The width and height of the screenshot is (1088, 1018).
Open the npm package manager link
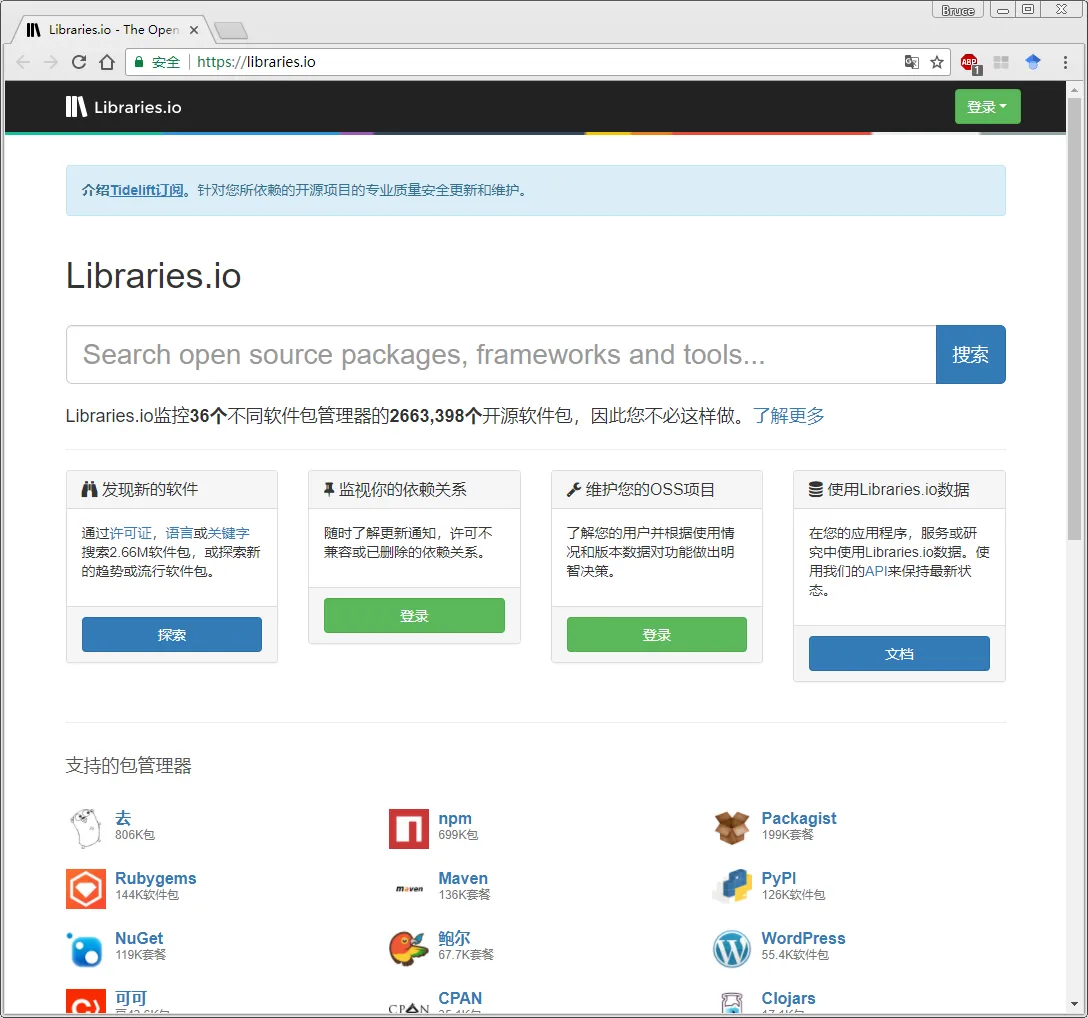pos(454,818)
